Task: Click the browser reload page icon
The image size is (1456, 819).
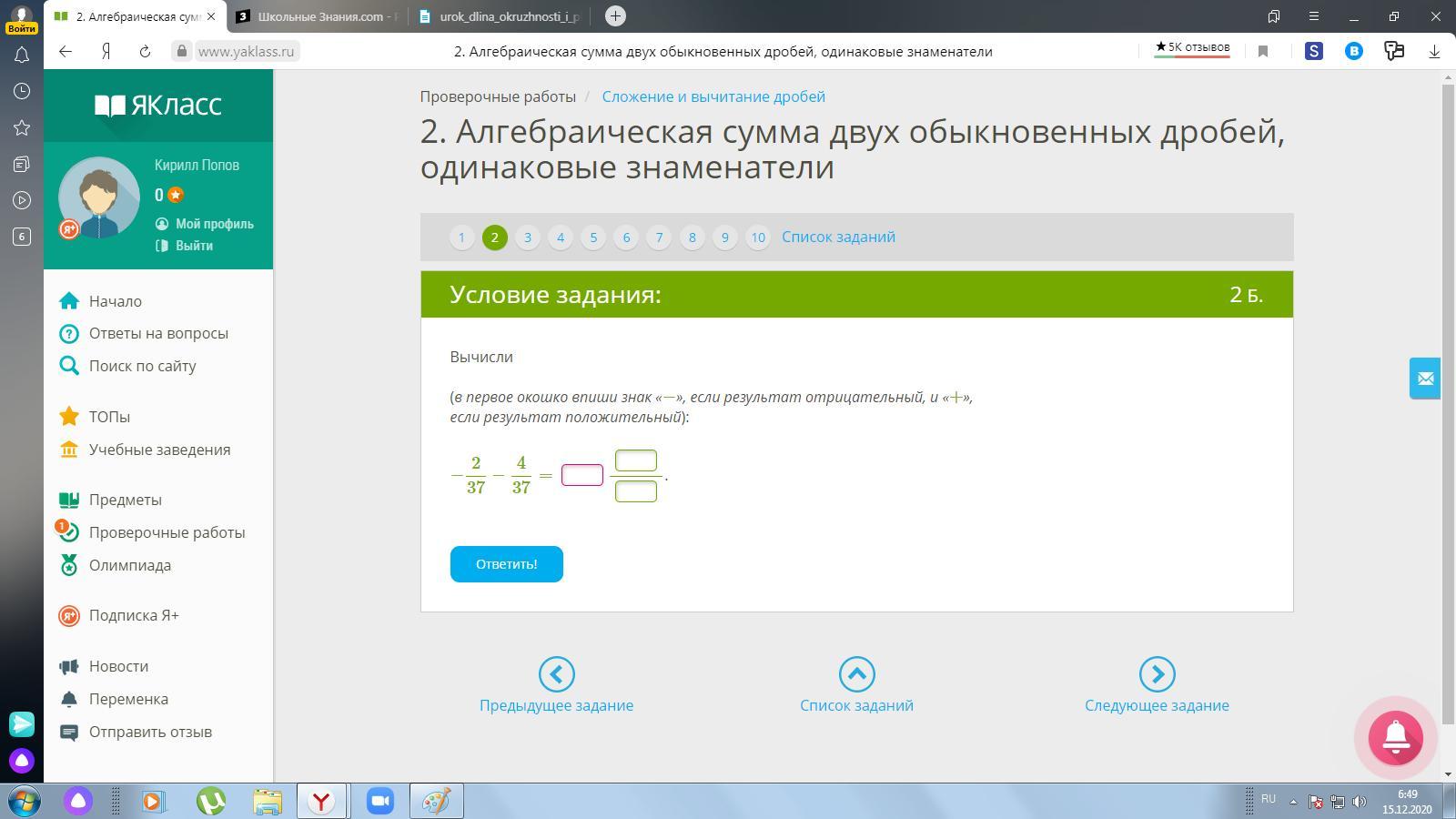Action: (145, 52)
